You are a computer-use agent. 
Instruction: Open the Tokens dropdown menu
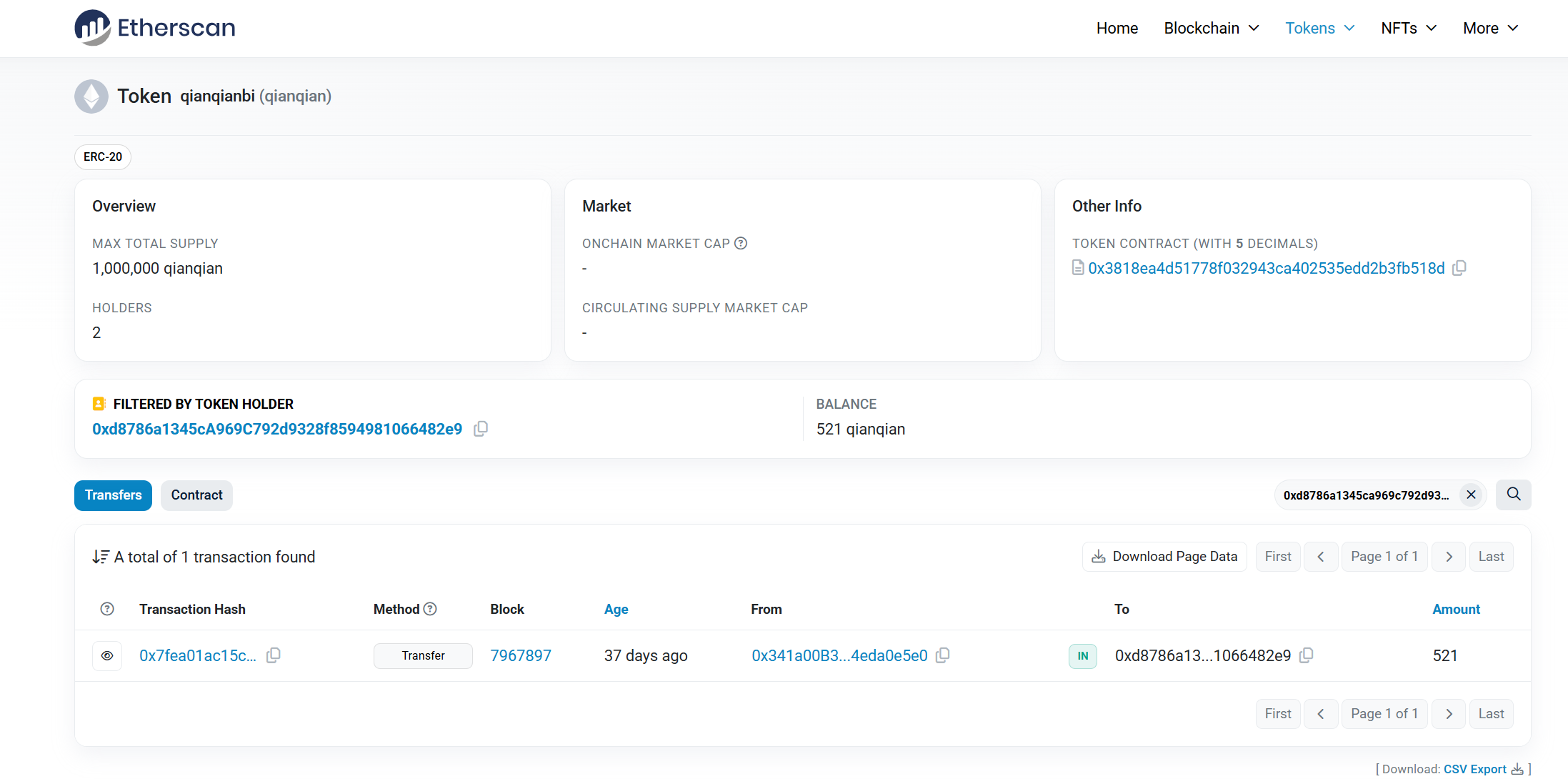pyautogui.click(x=1319, y=28)
